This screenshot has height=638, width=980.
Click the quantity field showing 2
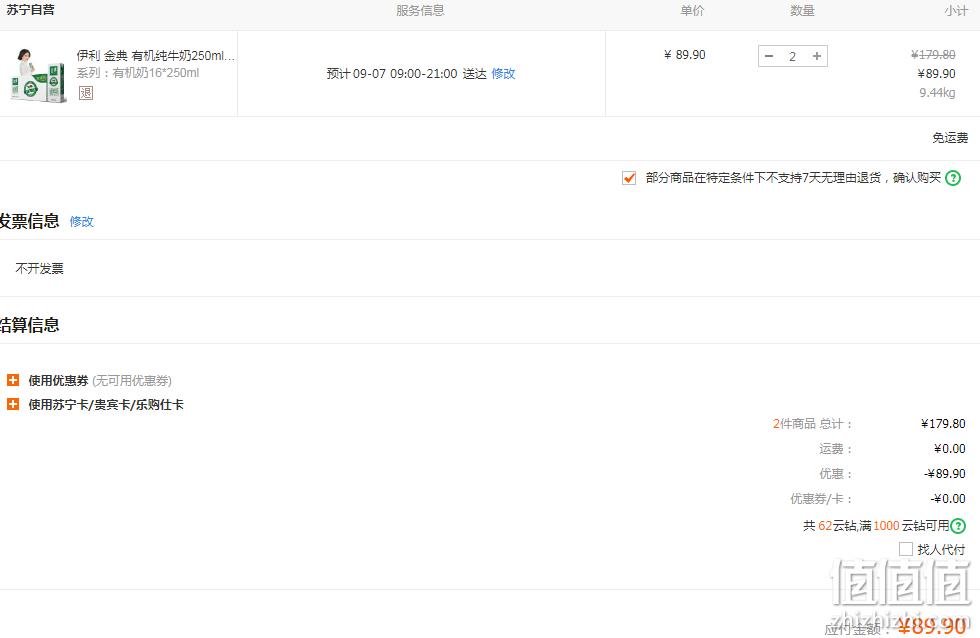(x=792, y=56)
